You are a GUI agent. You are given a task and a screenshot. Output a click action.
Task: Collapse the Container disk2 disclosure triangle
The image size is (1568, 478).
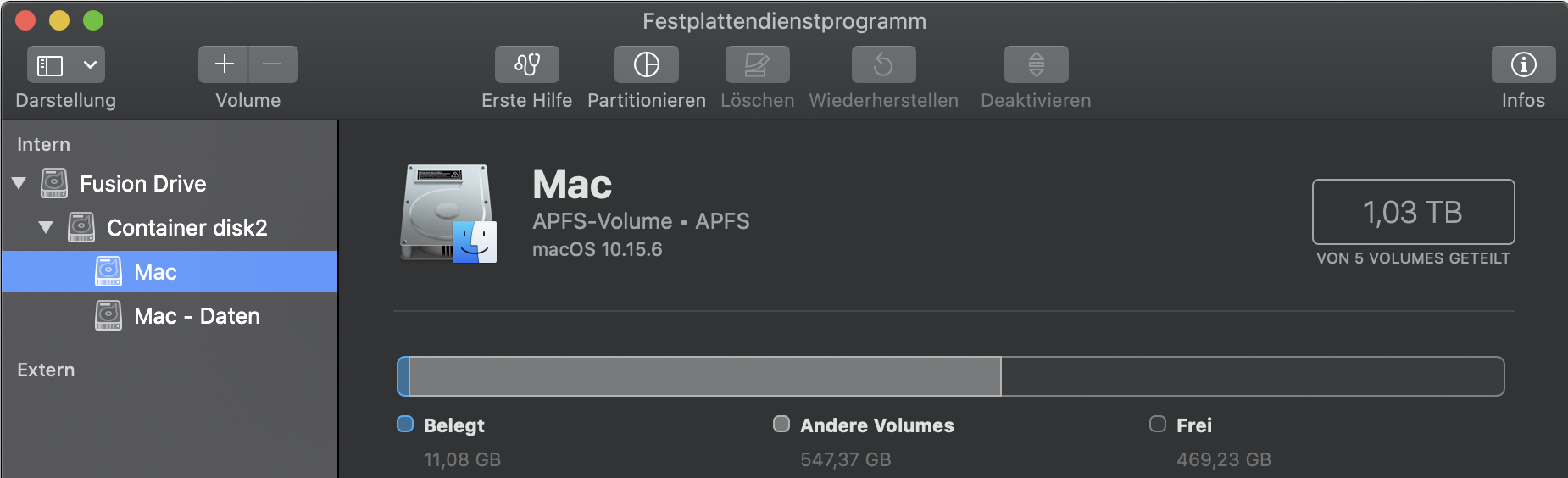click(47, 227)
